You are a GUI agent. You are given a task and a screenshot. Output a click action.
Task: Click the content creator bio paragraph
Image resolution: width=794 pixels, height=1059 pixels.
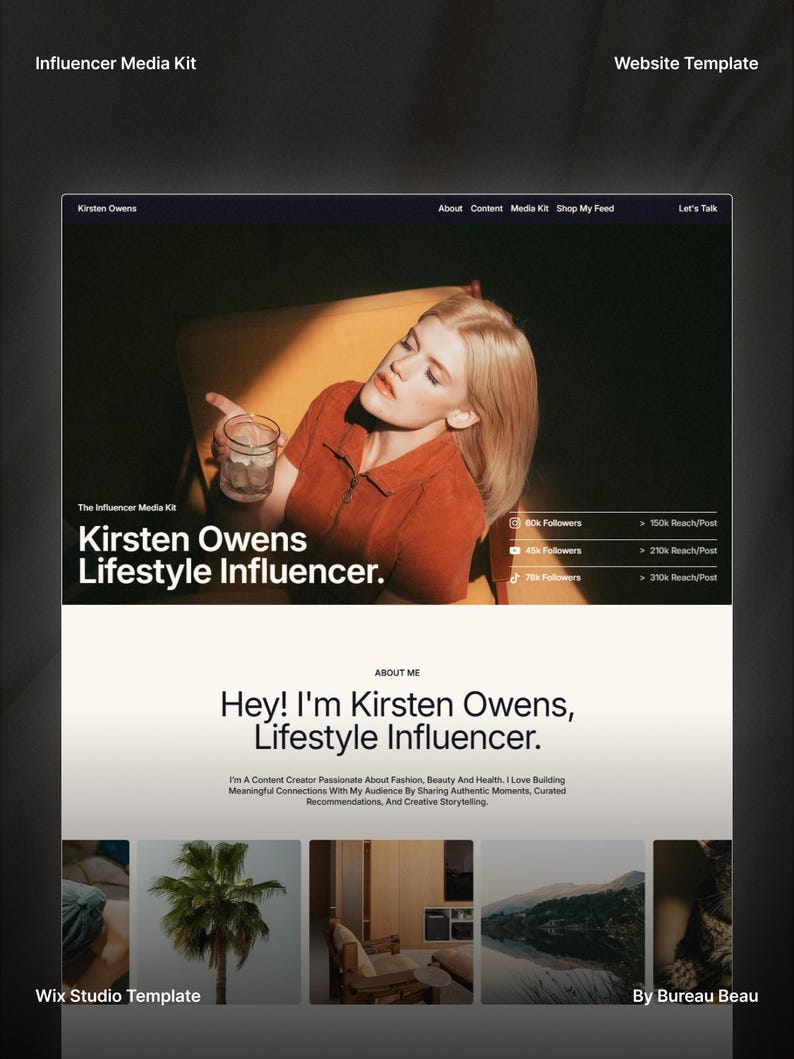(x=397, y=791)
